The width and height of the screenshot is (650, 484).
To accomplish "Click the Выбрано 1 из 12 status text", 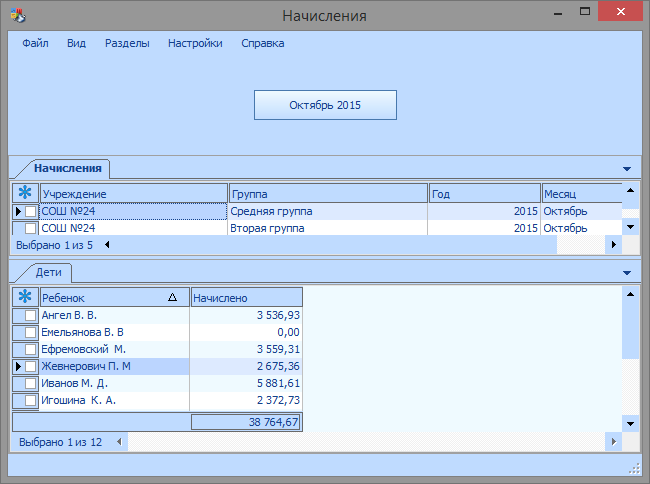I will (x=61, y=442).
